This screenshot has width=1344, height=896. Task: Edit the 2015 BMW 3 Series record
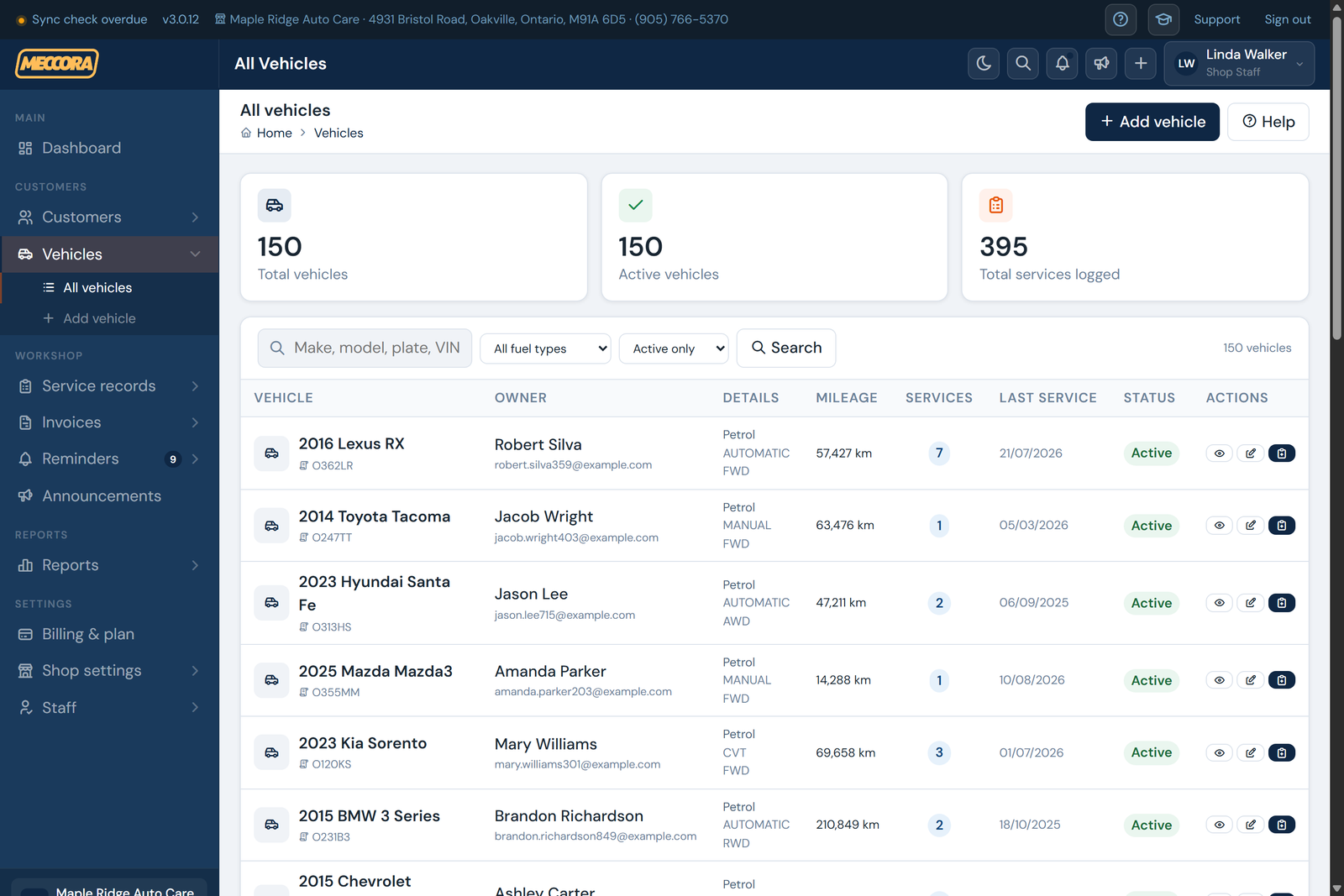(x=1251, y=825)
